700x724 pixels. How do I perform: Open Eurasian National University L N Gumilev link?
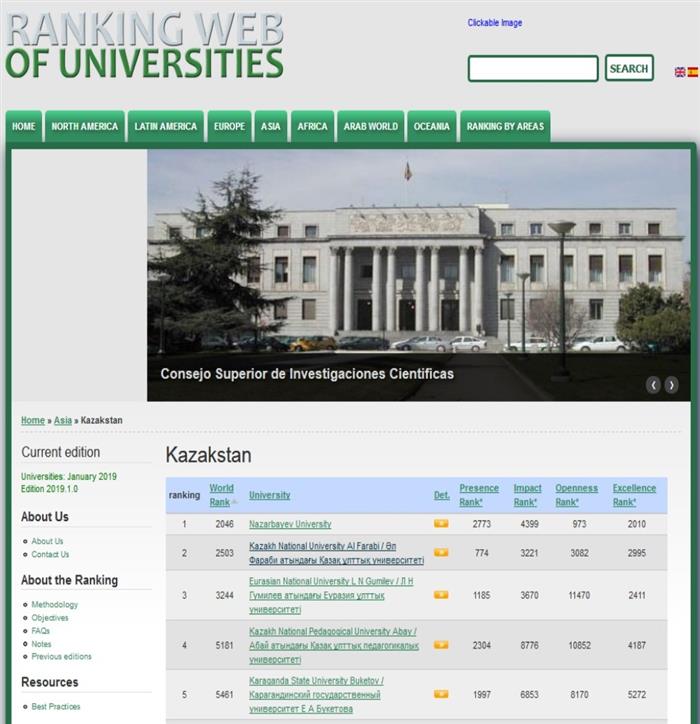coord(331,595)
